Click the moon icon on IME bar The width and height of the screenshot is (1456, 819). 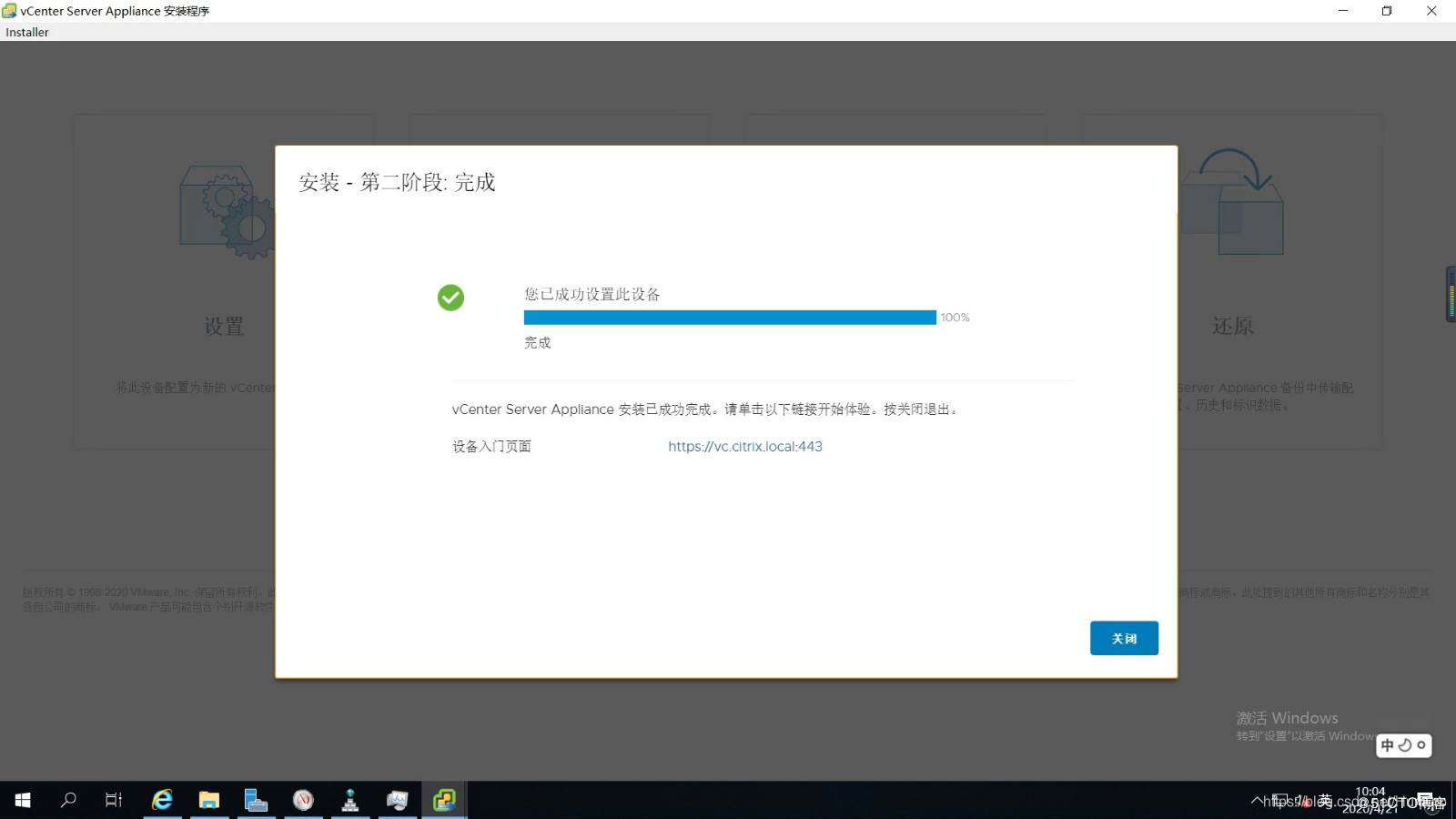click(1405, 745)
